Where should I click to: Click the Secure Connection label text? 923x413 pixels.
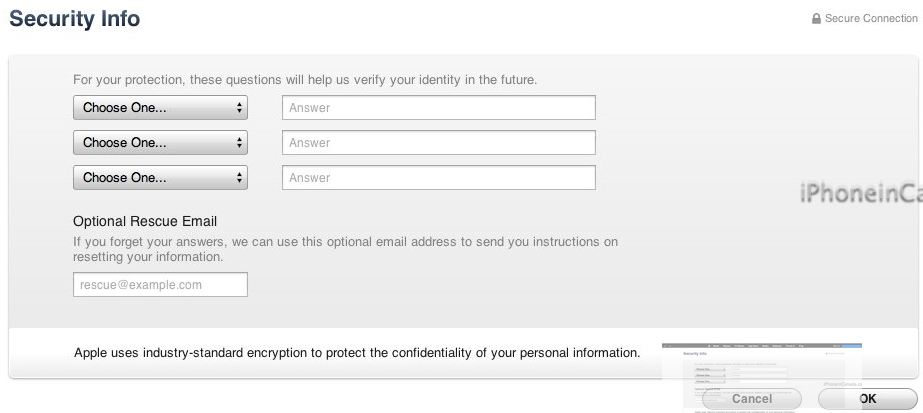(871, 18)
